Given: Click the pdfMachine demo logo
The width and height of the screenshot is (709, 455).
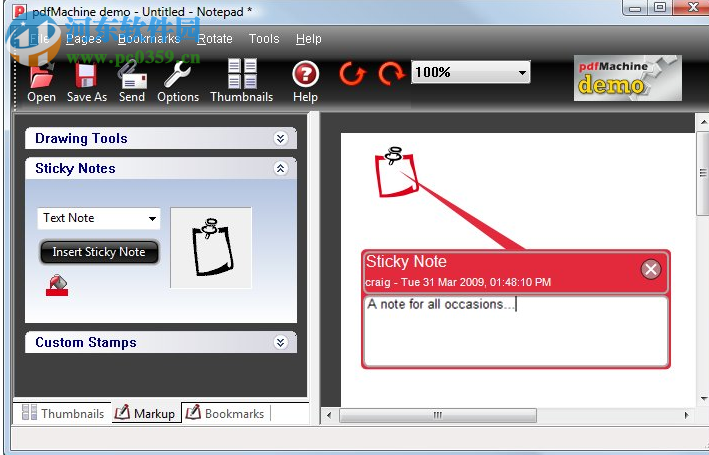Looking at the screenshot, I should pos(628,78).
